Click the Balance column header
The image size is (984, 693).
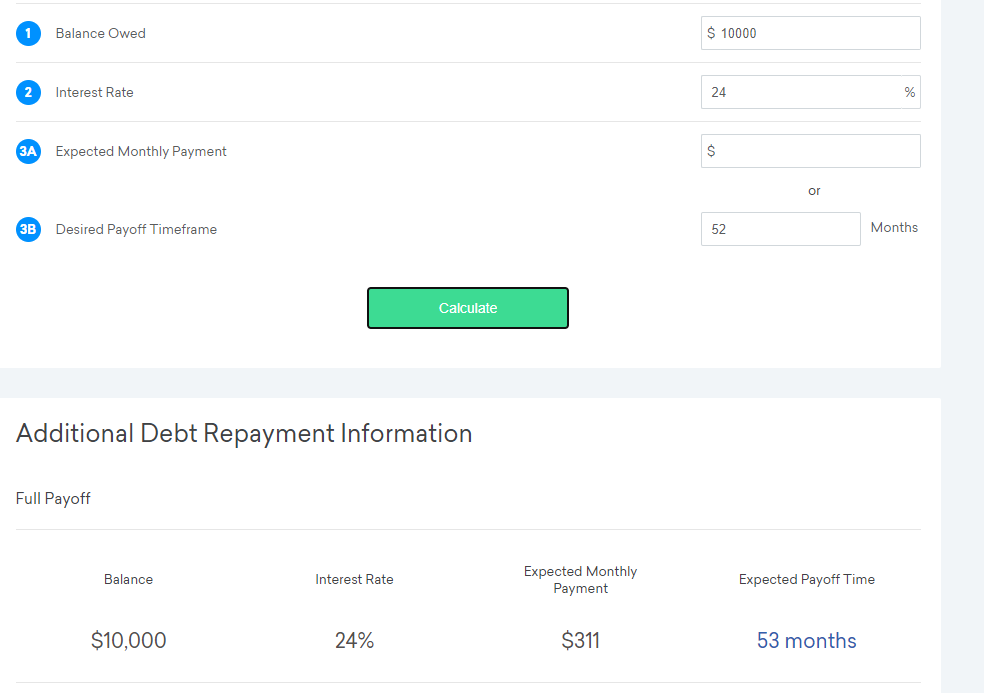point(128,579)
